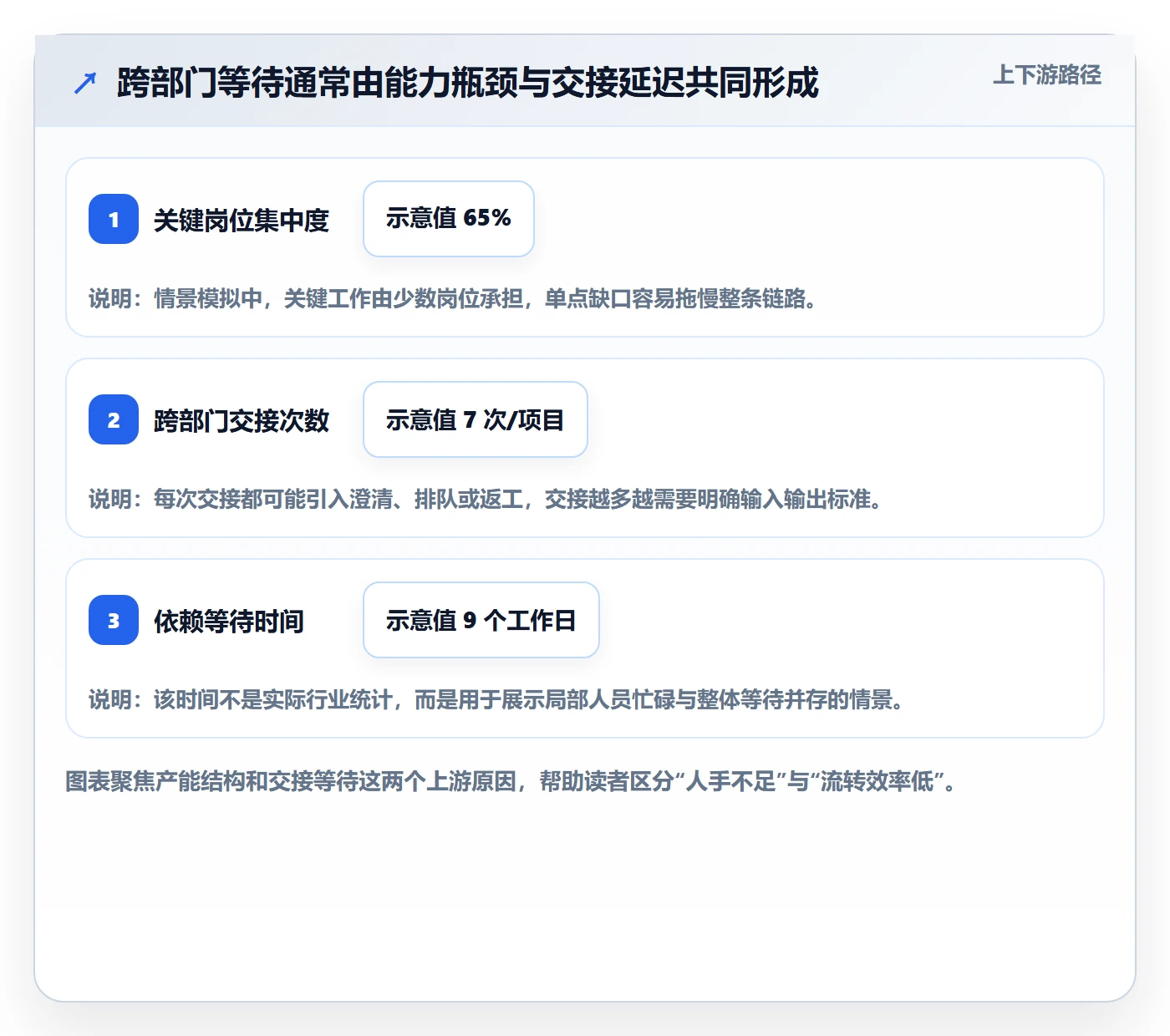Click the 上下游路径 label in the header

pyautogui.click(x=1047, y=75)
